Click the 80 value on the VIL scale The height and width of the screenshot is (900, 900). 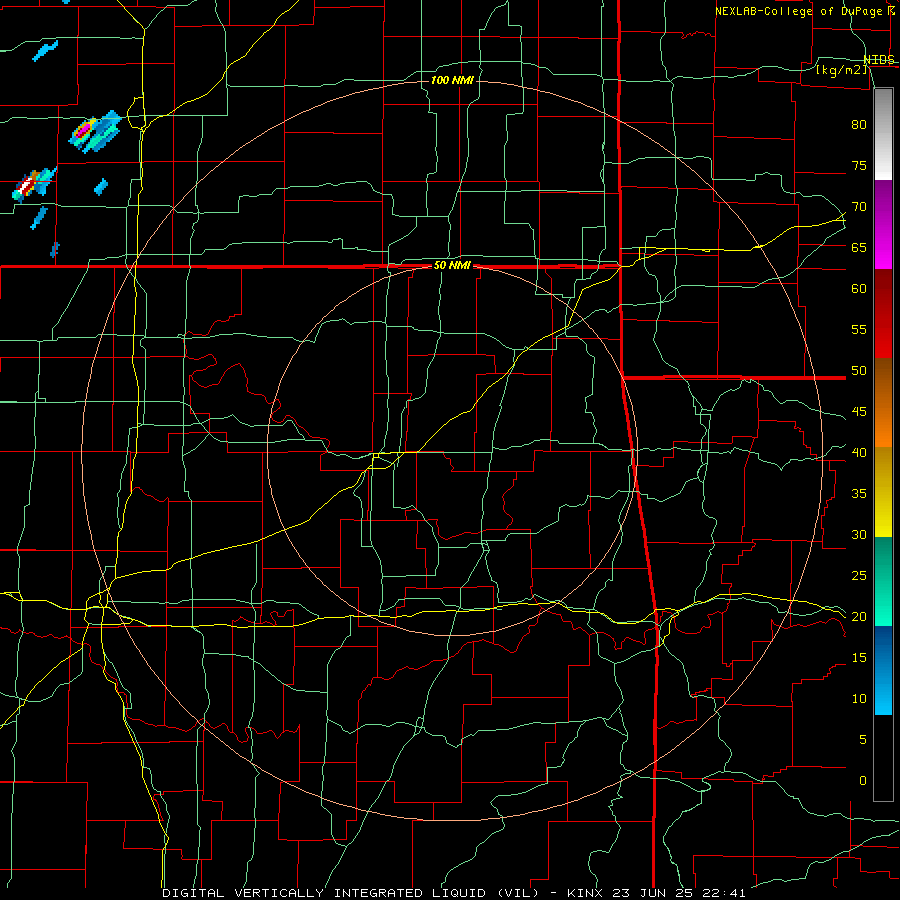[859, 125]
